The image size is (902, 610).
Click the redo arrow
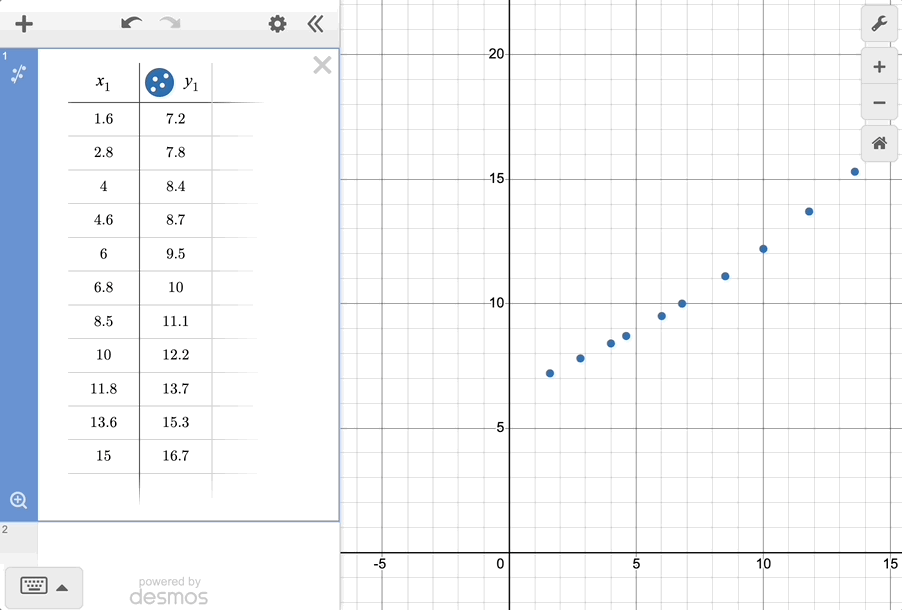point(171,23)
